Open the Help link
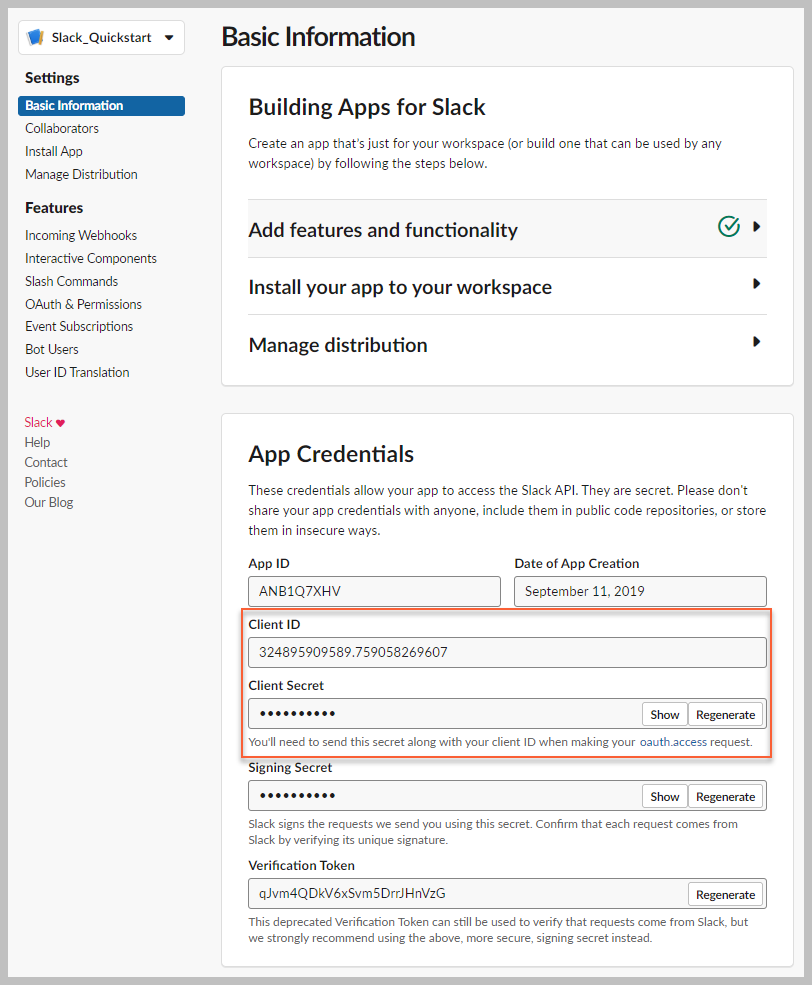Image resolution: width=812 pixels, height=985 pixels. [37, 442]
